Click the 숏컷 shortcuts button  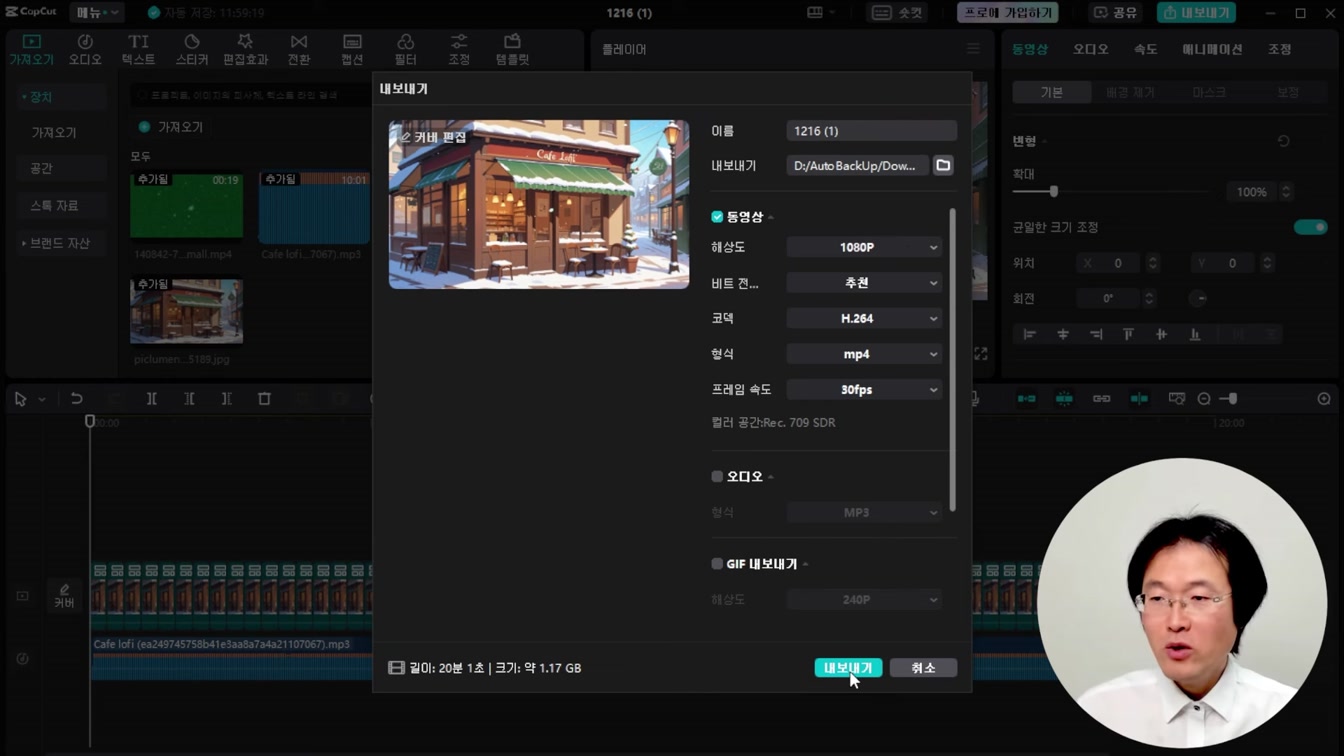coord(897,13)
